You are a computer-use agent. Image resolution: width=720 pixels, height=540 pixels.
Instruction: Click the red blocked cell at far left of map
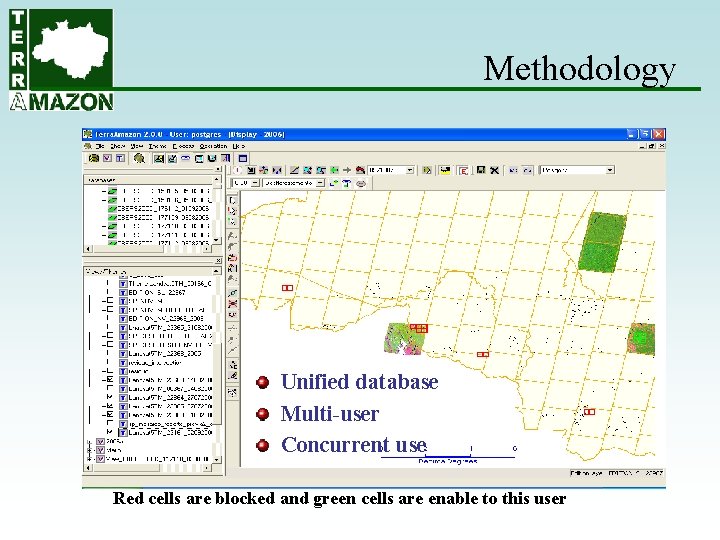click(287, 288)
